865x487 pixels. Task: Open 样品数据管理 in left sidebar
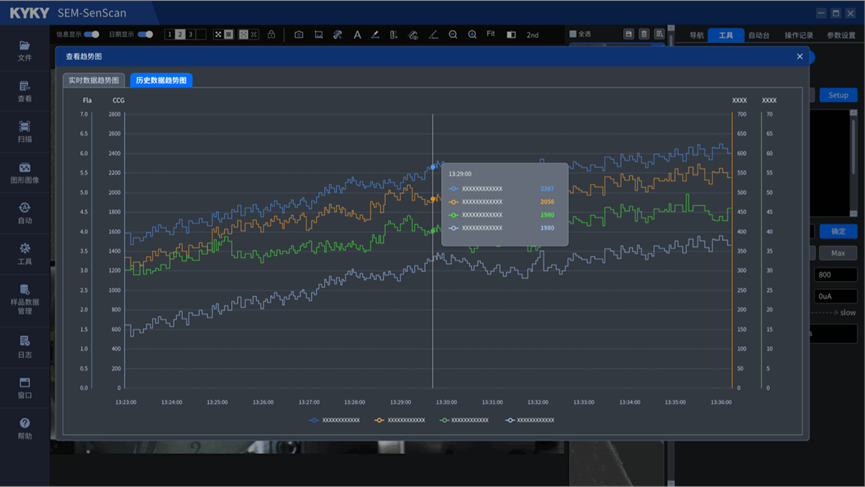click(x=25, y=299)
